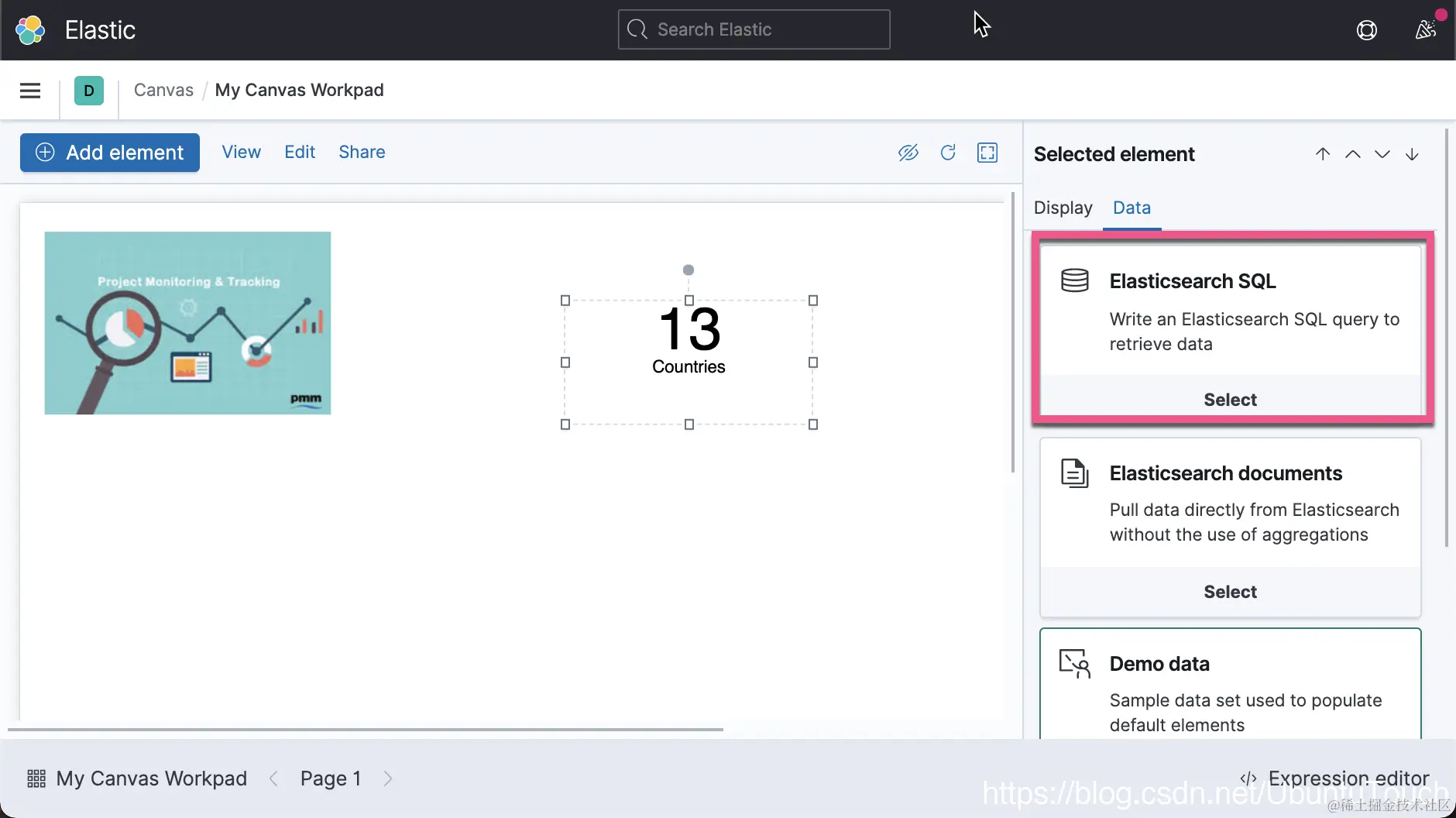This screenshot has width=1456, height=818.
Task: Click the Elastic title text
Action: click(100, 30)
